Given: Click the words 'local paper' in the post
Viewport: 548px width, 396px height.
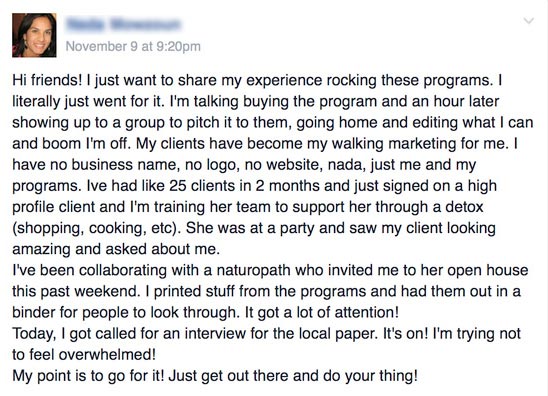Looking at the screenshot, I should [x=339, y=334].
